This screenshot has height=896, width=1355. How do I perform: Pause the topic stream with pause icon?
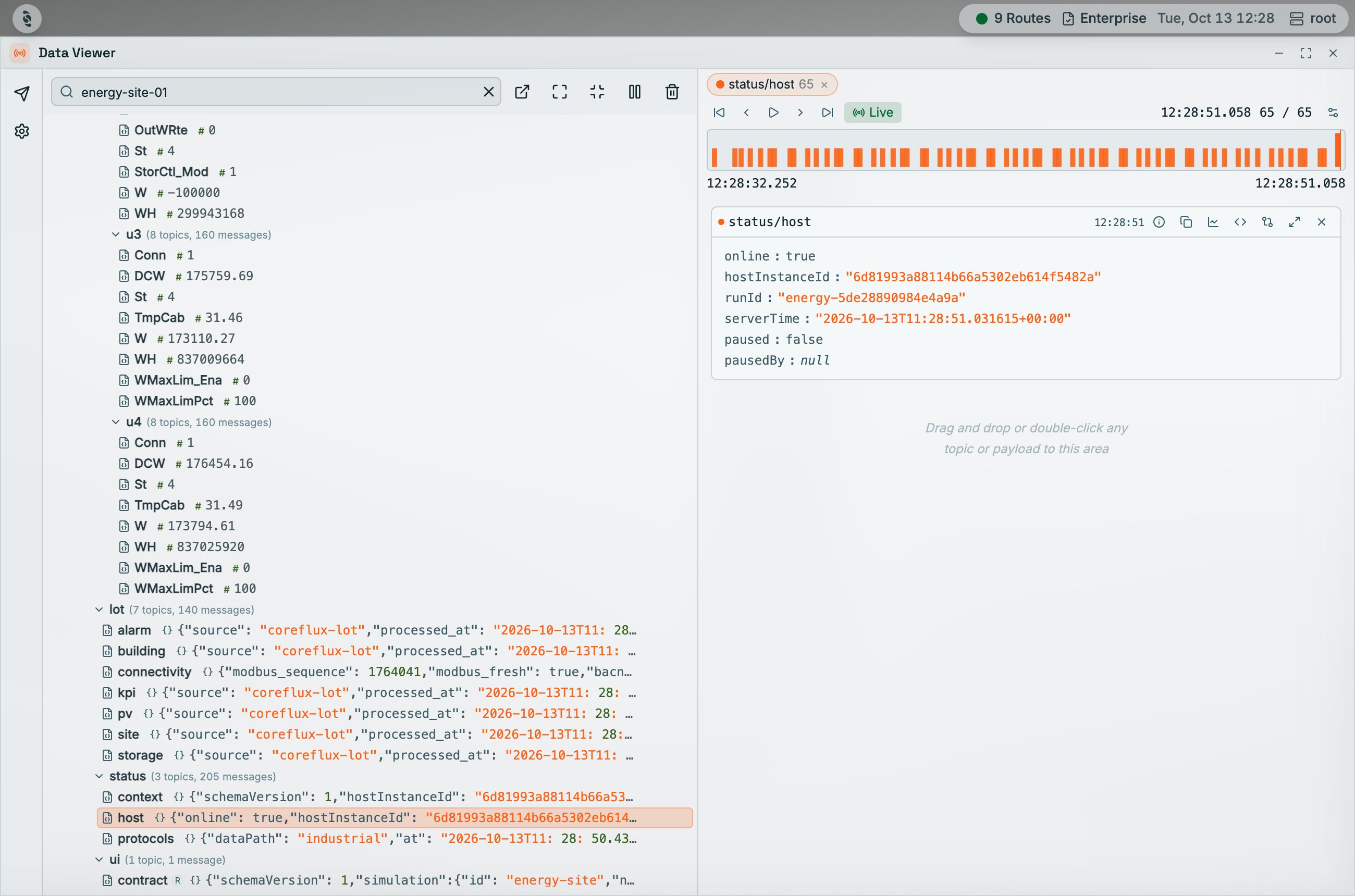[635, 92]
